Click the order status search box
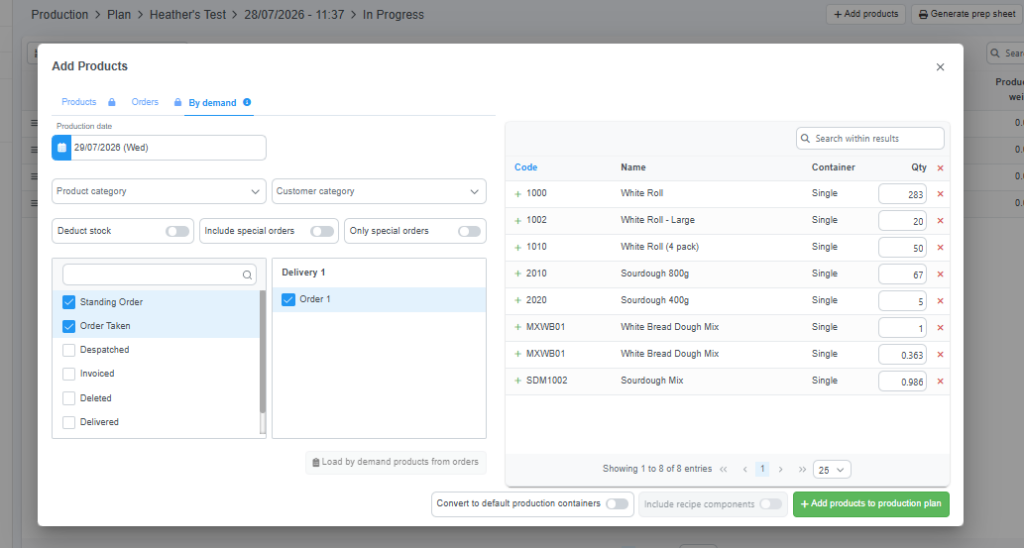 (x=159, y=275)
